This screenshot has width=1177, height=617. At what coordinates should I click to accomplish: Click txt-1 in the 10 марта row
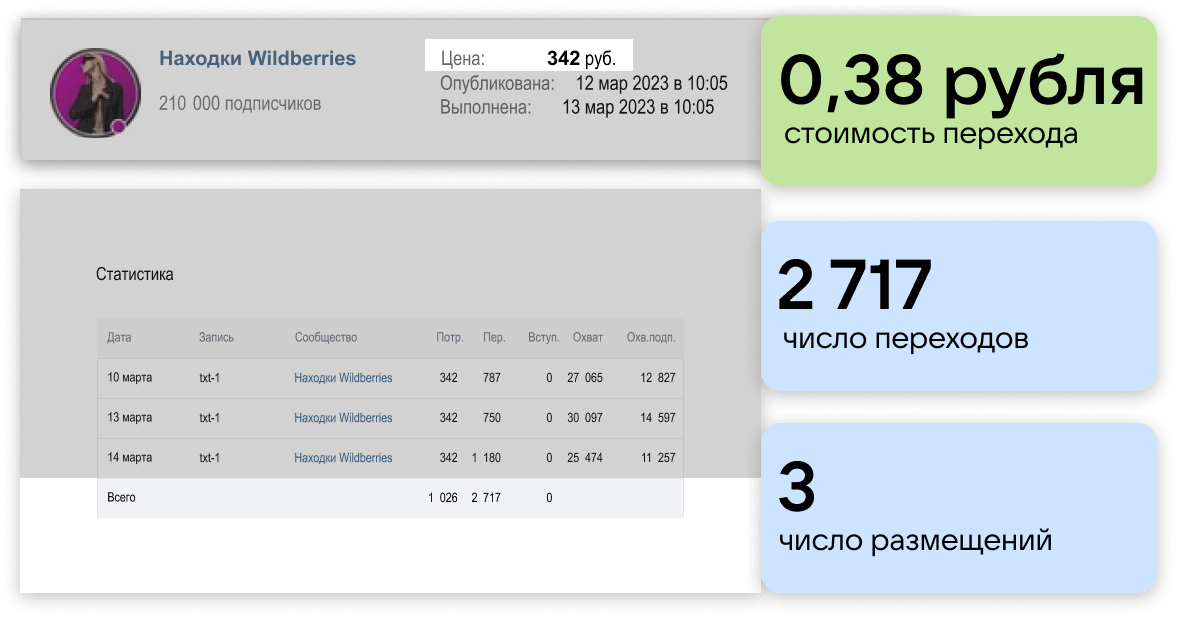click(x=209, y=378)
